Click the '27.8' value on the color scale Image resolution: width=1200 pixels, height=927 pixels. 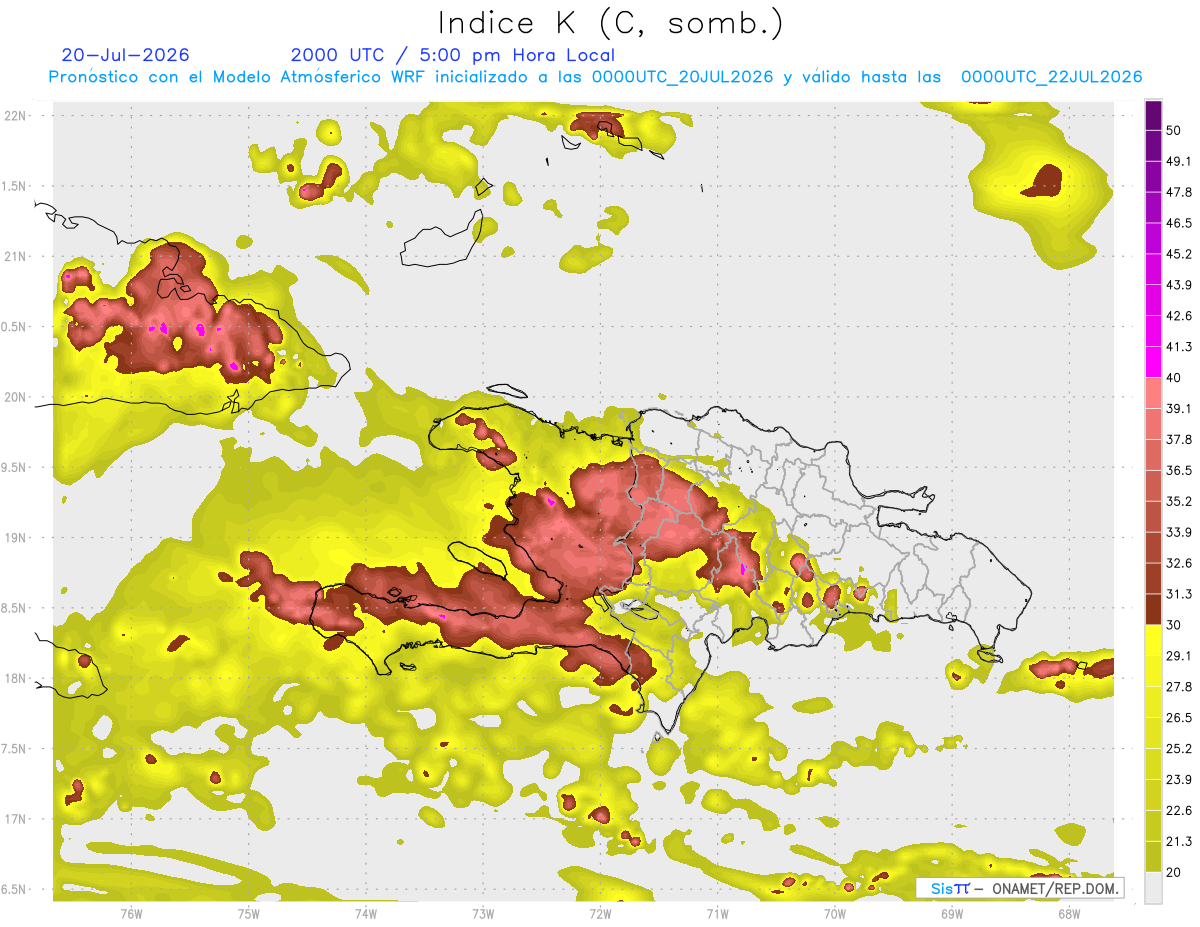(x=1179, y=687)
